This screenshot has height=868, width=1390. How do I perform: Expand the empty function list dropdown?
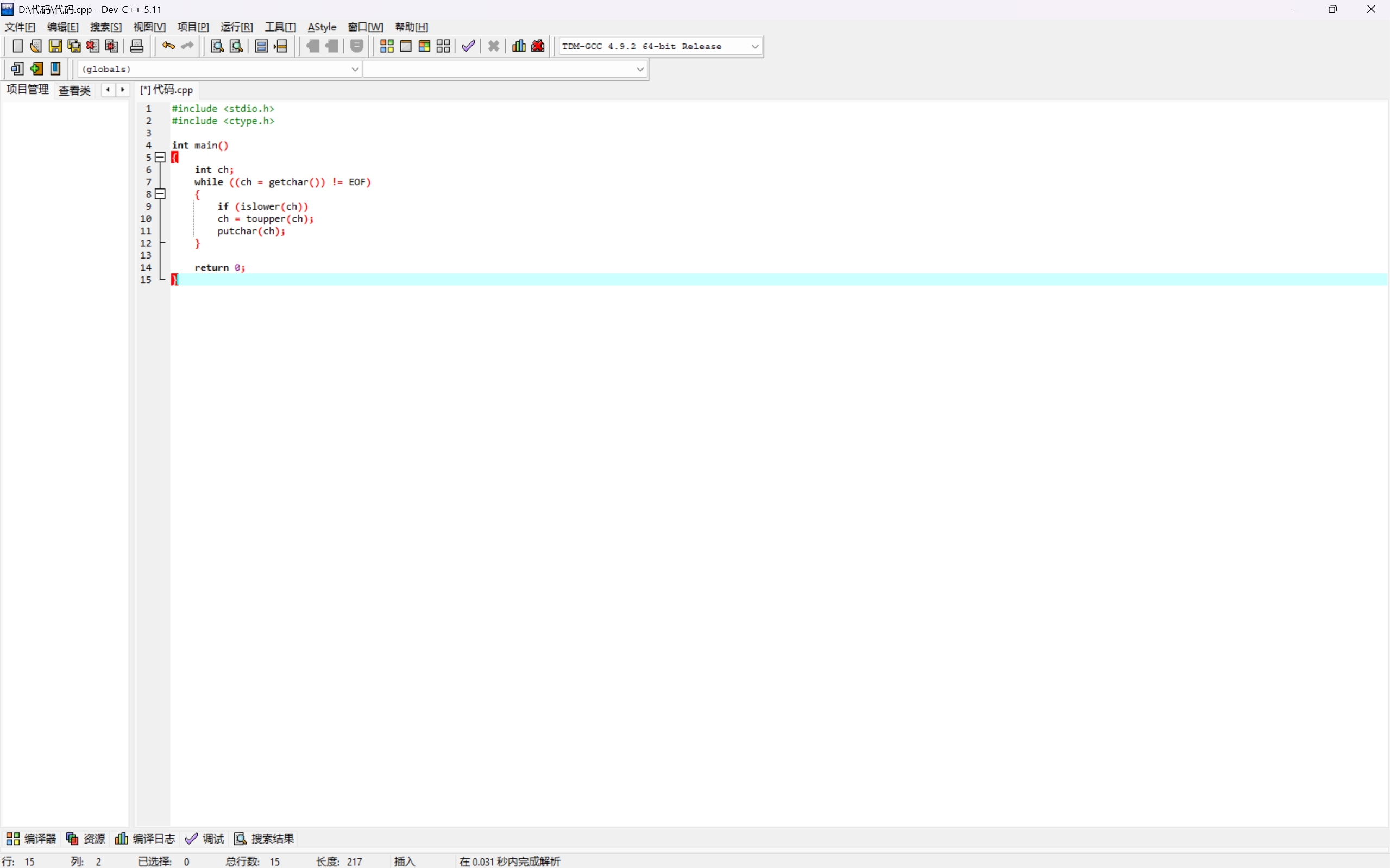639,70
